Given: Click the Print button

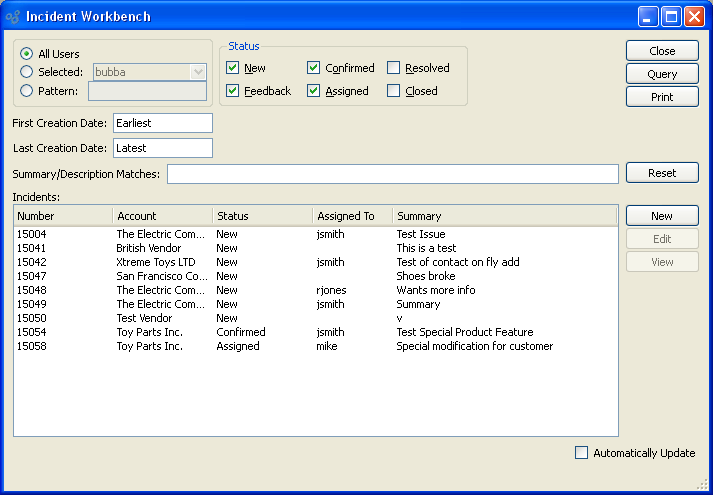Looking at the screenshot, I should [x=661, y=97].
